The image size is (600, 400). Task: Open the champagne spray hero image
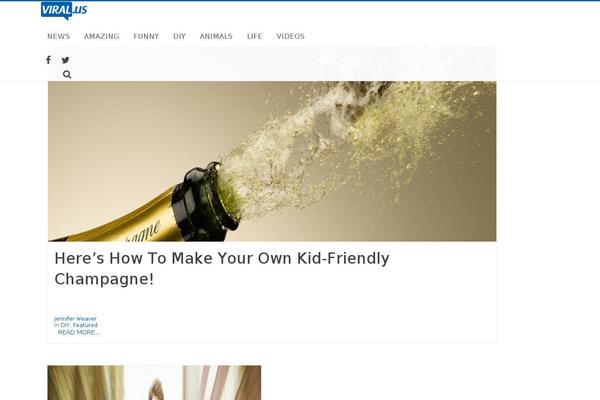point(272,161)
